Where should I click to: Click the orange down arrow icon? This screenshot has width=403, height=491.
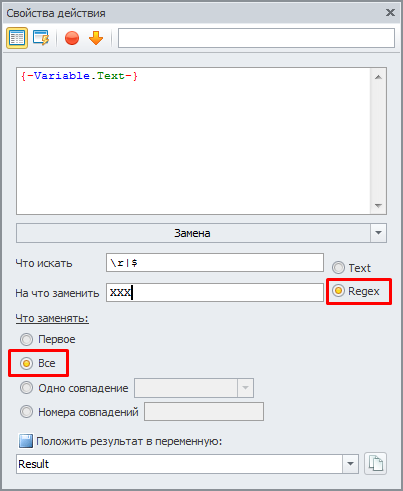[96, 38]
